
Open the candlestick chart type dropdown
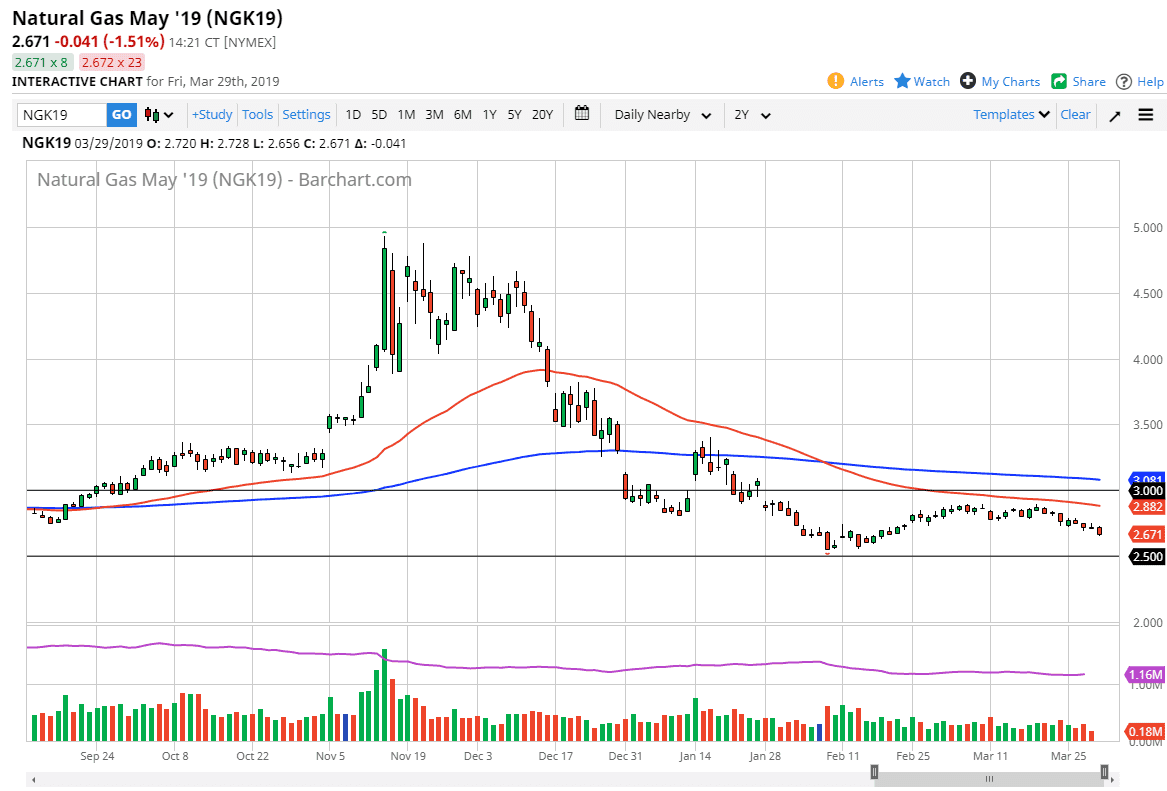(x=158, y=115)
